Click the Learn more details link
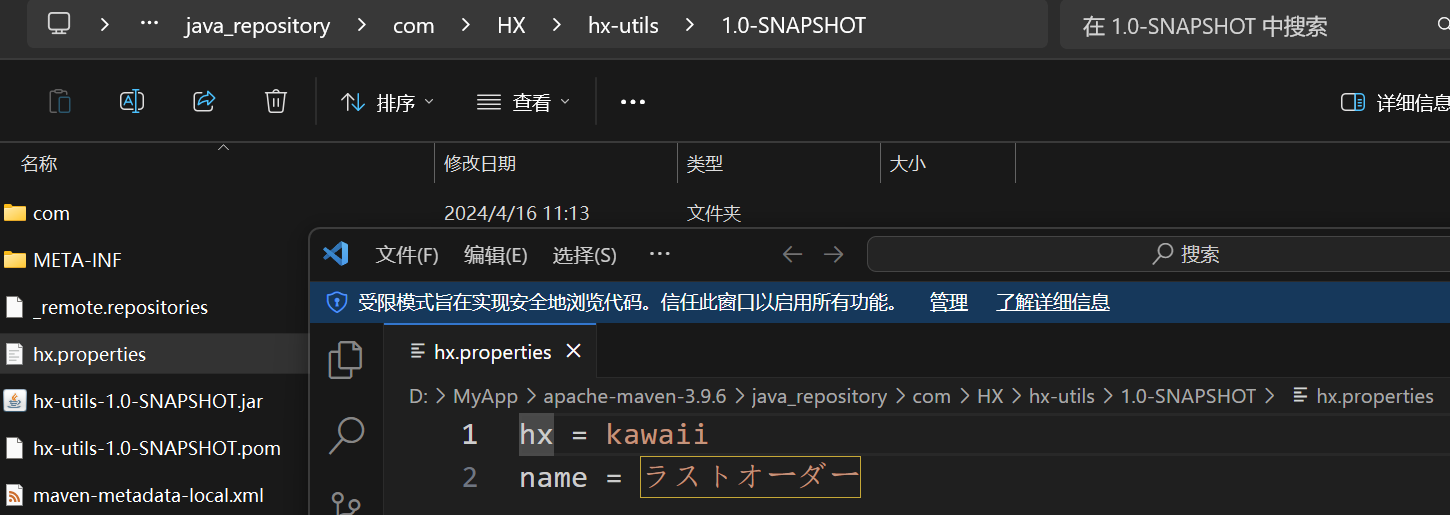 pyautogui.click(x=1052, y=302)
